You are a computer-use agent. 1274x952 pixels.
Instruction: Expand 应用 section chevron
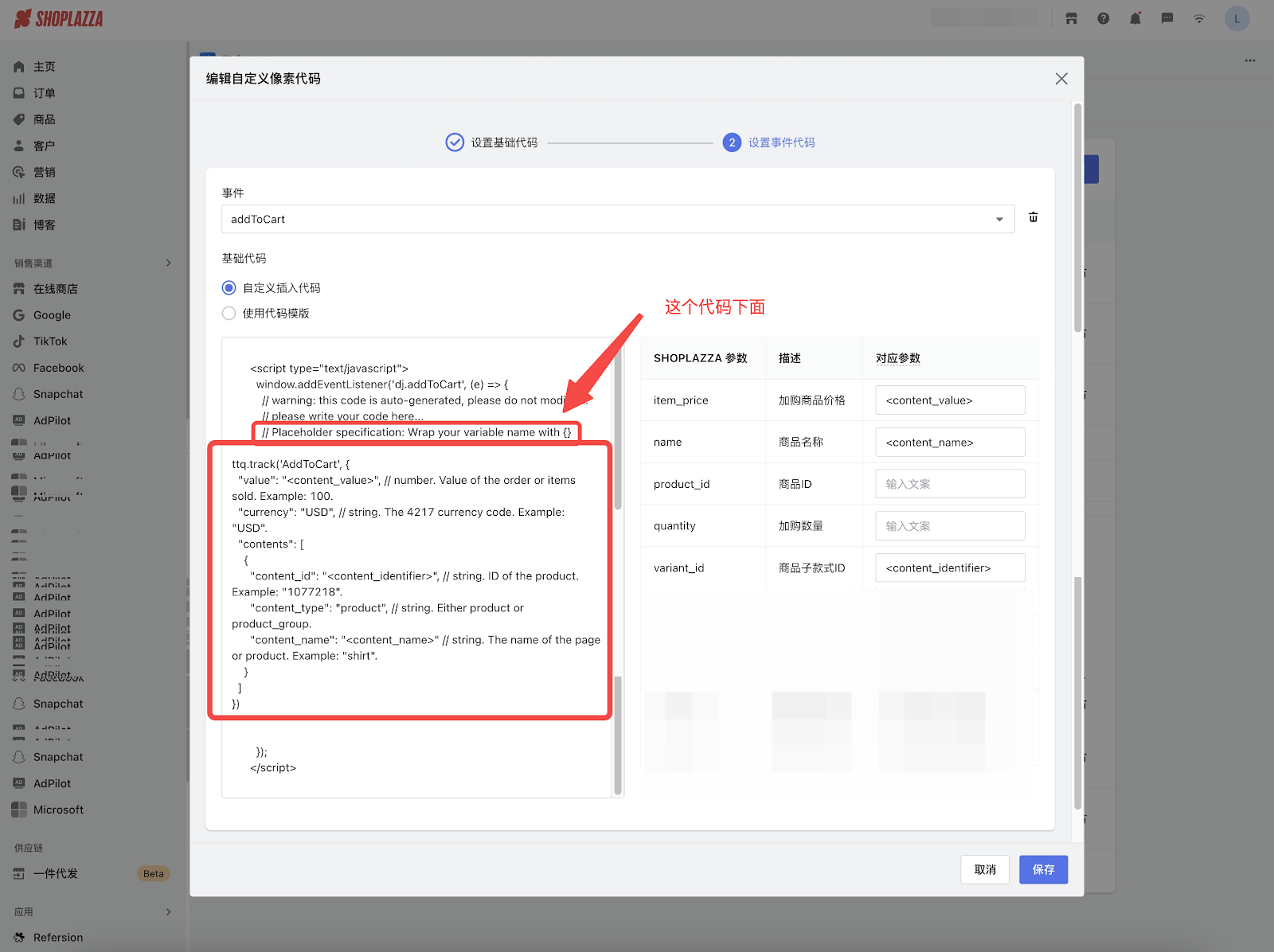tap(168, 911)
